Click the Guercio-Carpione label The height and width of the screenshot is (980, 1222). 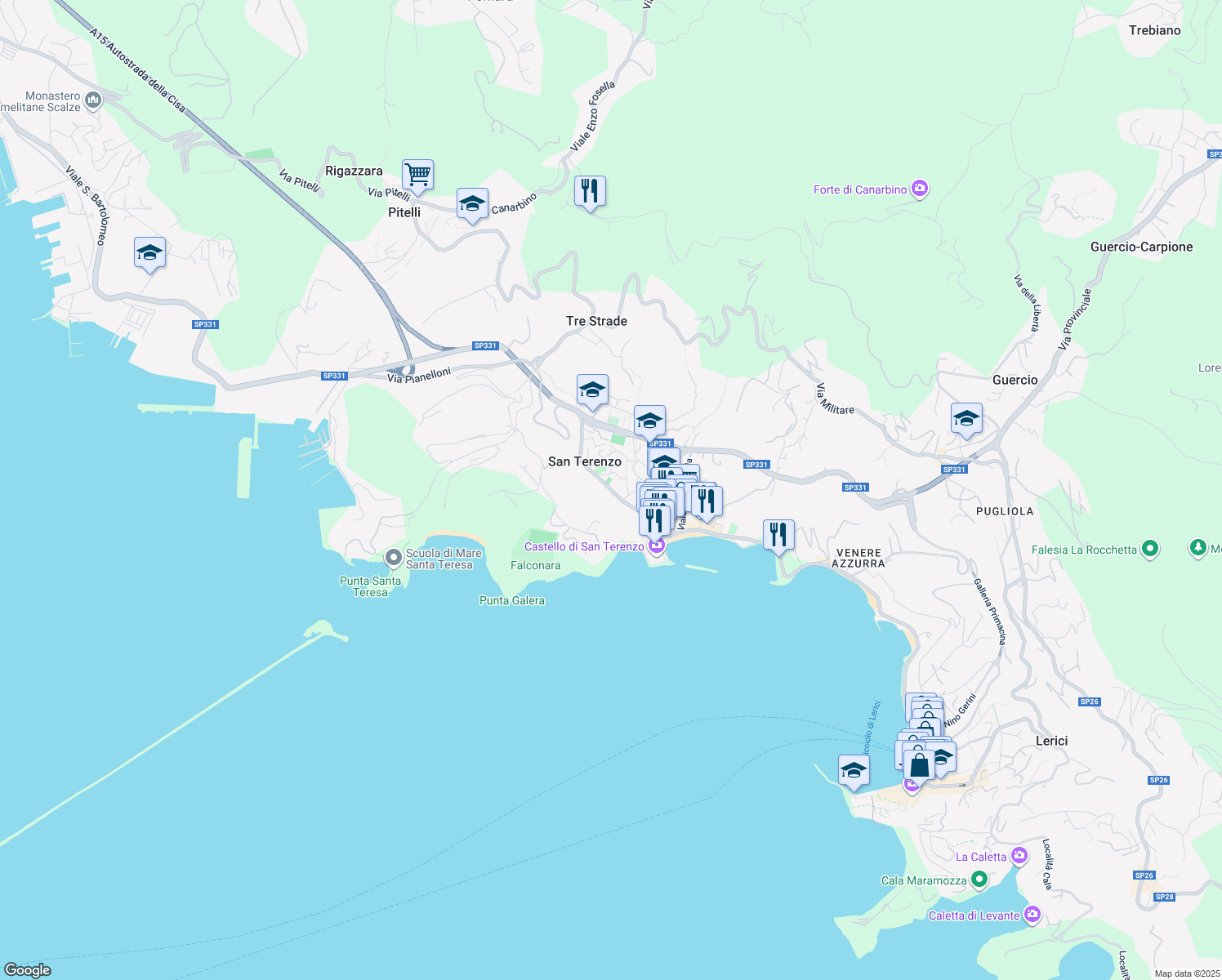[x=1142, y=247]
